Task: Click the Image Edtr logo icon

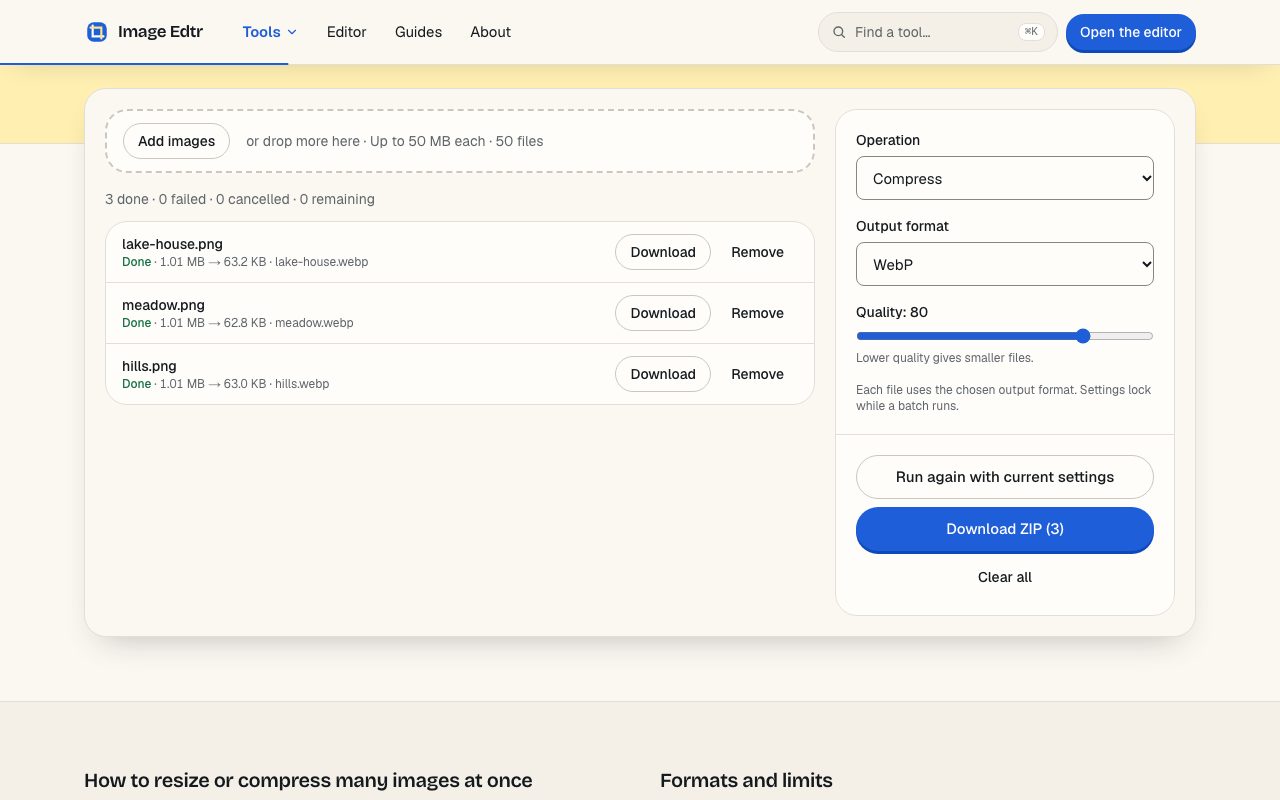Action: pos(97,32)
